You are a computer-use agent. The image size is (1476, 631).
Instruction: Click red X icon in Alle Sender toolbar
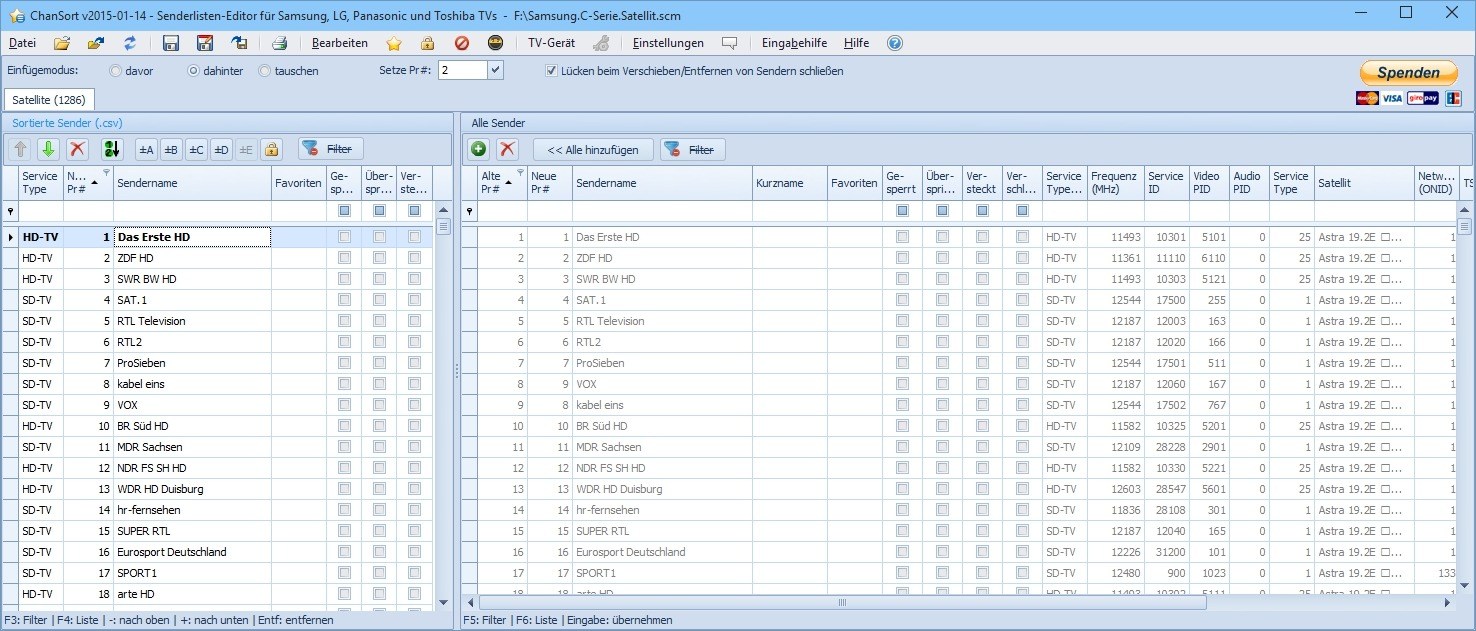coord(508,149)
